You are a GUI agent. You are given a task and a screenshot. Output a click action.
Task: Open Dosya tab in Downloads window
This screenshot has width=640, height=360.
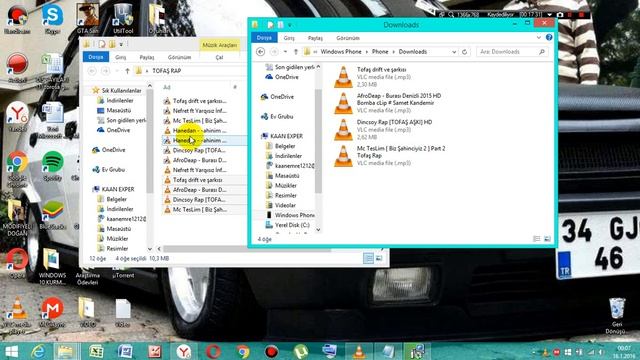[264, 38]
